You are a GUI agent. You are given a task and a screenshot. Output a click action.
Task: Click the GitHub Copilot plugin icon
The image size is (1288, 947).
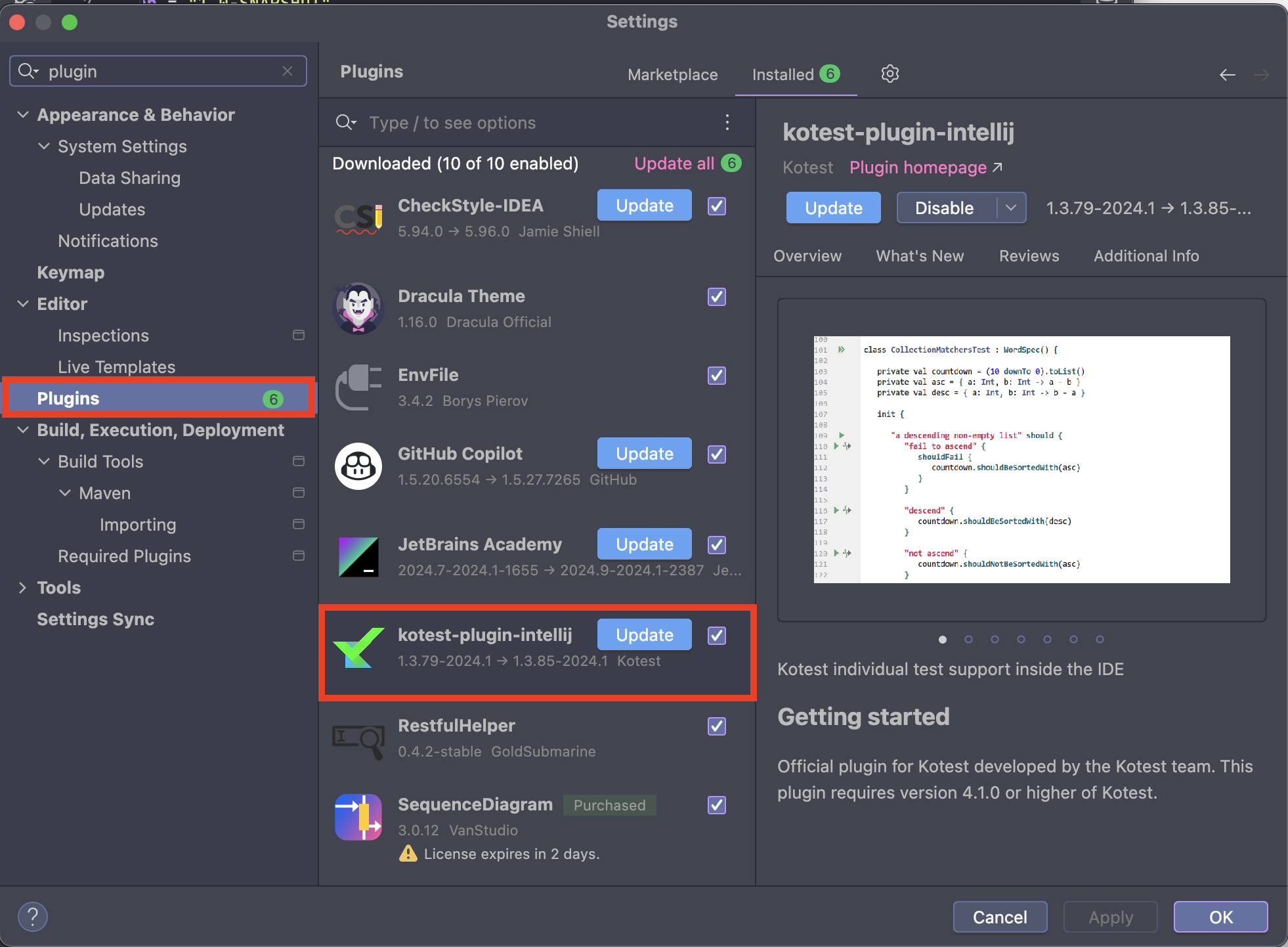point(358,466)
